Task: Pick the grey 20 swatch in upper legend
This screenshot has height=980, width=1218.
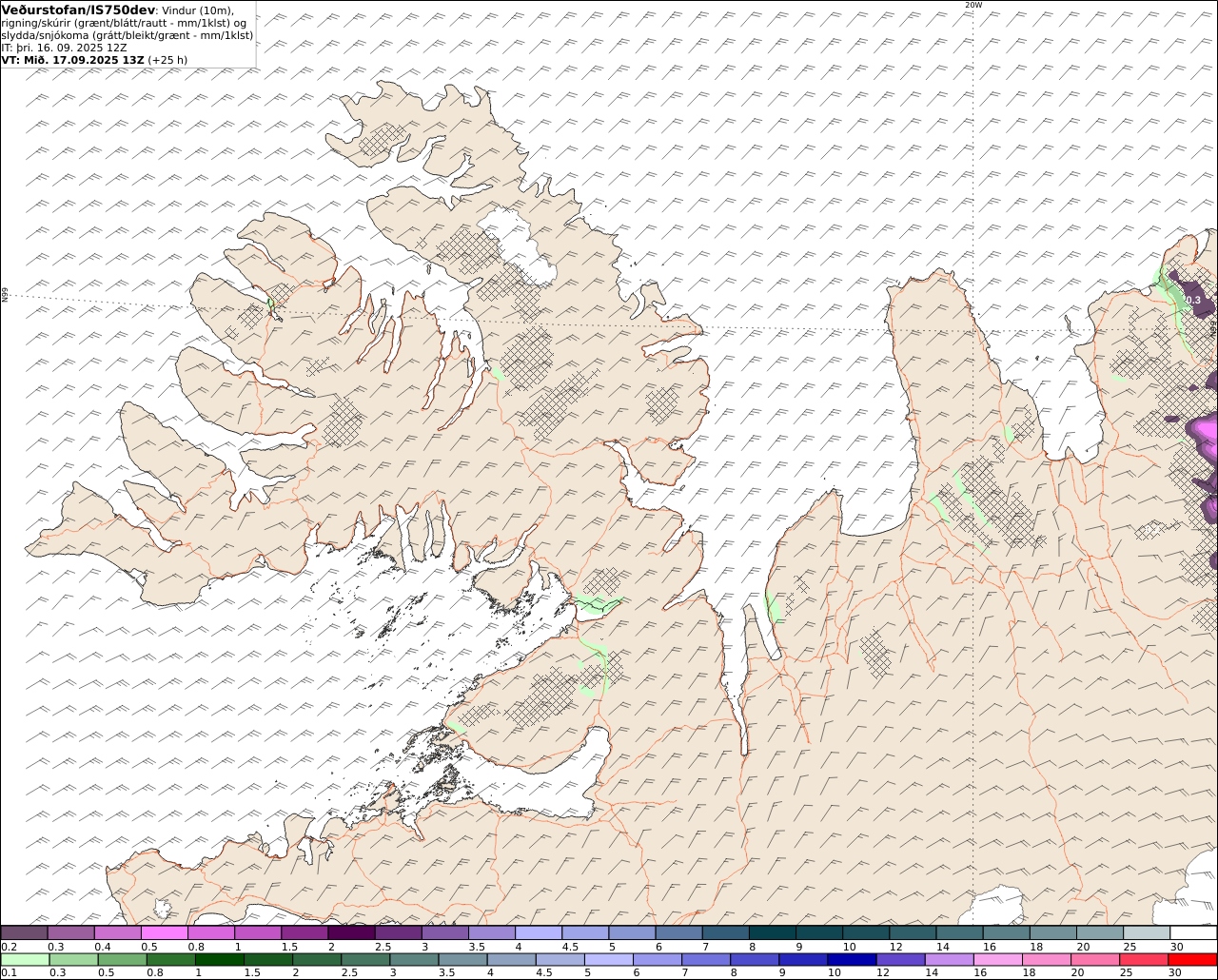Action: coord(1100,932)
